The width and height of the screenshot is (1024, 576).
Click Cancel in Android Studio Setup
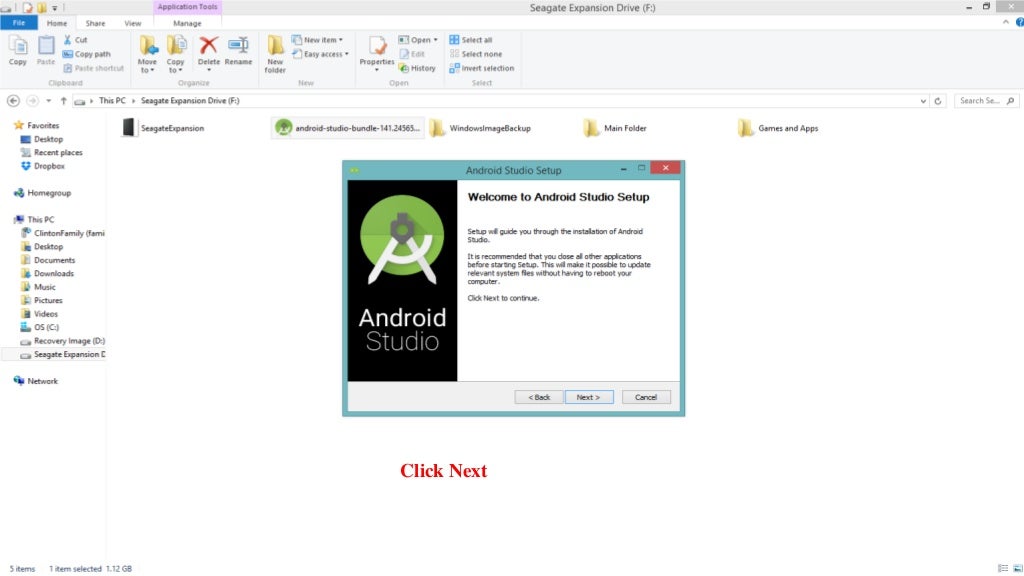pos(646,397)
